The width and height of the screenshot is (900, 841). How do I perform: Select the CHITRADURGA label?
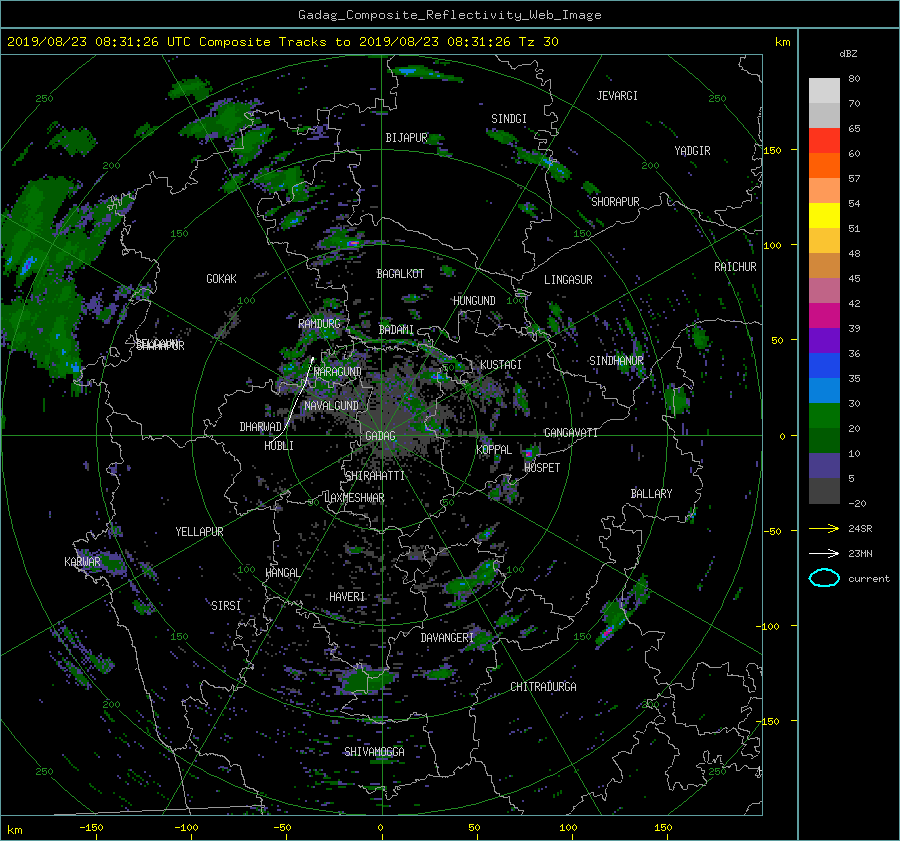pos(543,687)
